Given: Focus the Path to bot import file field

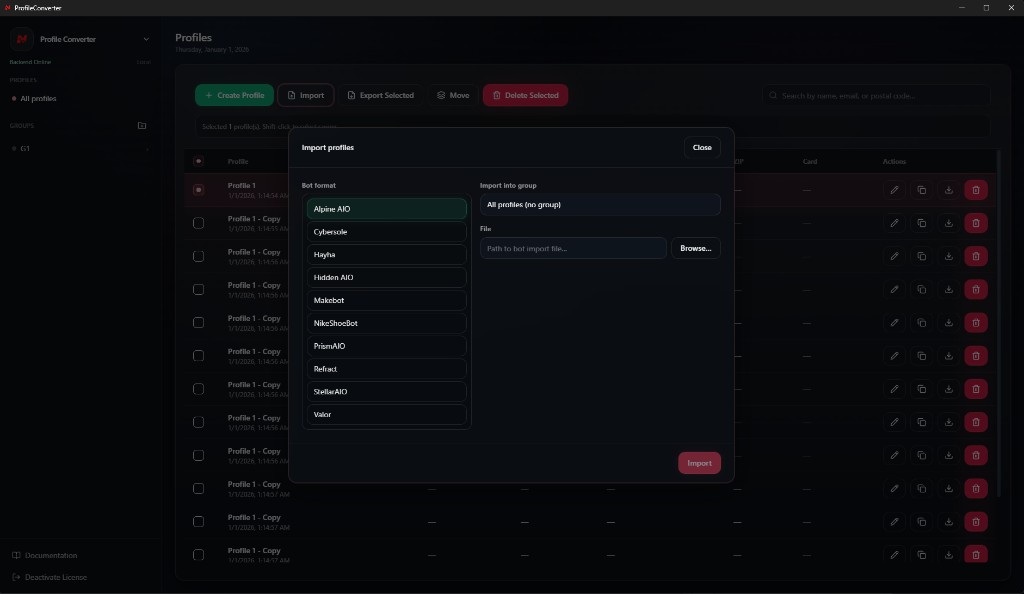Looking at the screenshot, I should coord(573,248).
